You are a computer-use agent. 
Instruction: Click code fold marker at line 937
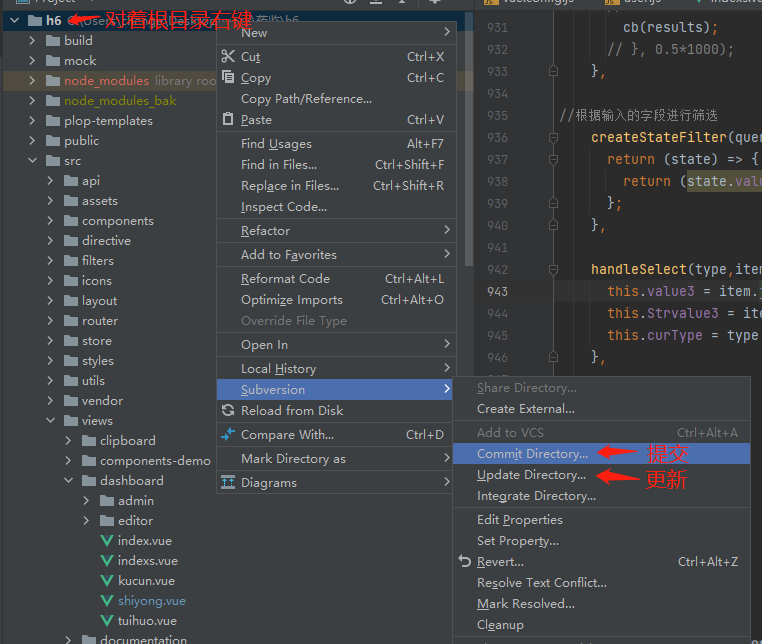coord(551,159)
